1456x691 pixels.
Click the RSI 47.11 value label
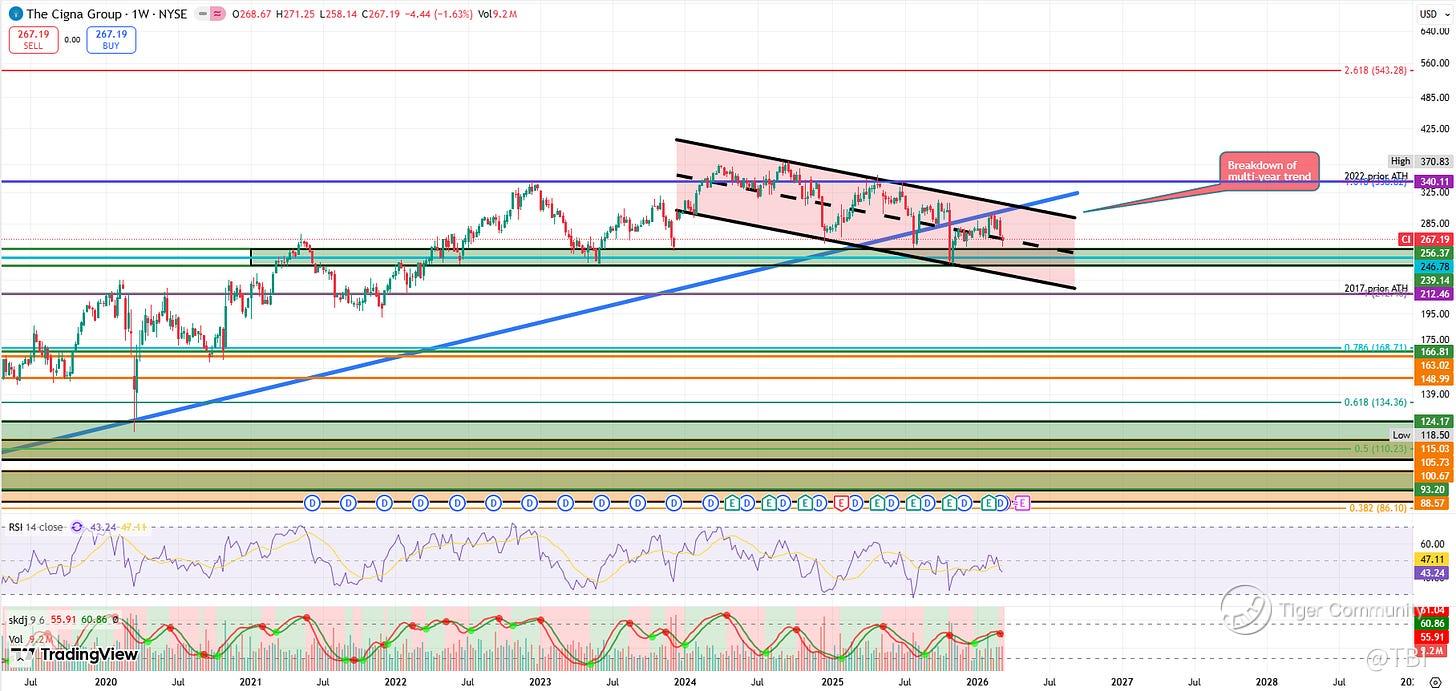tap(1431, 559)
